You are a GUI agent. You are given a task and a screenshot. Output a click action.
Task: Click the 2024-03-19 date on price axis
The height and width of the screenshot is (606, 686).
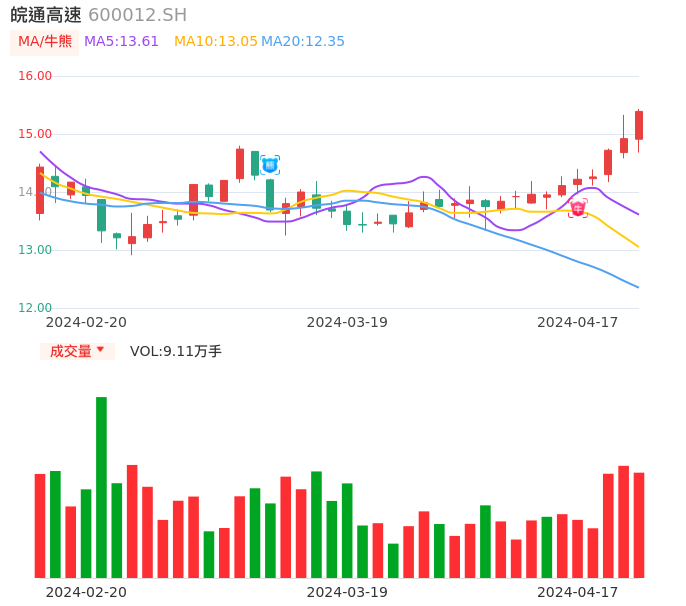pos(347,322)
